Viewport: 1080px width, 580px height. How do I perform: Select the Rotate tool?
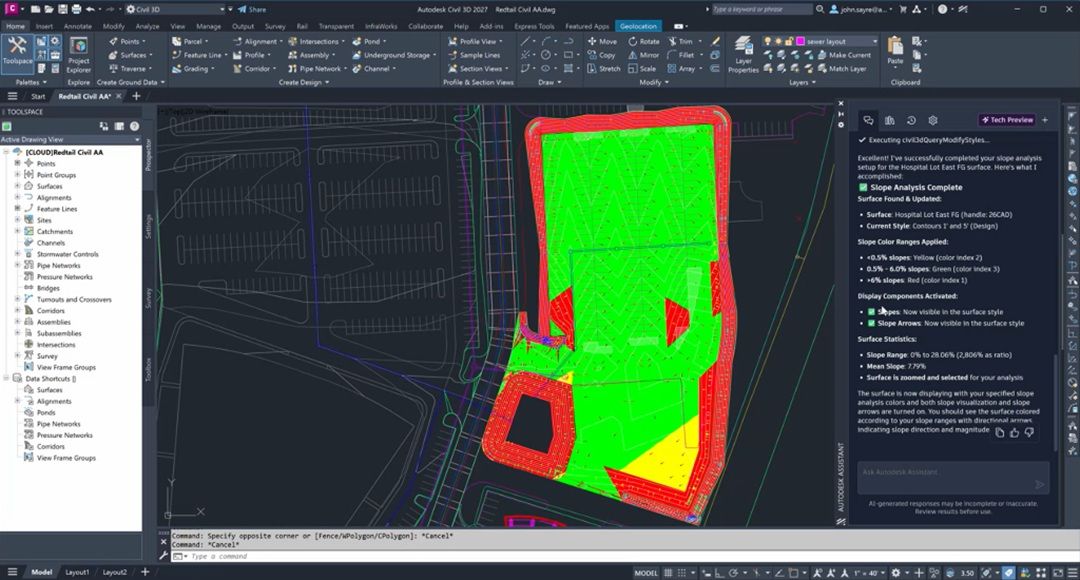(644, 41)
